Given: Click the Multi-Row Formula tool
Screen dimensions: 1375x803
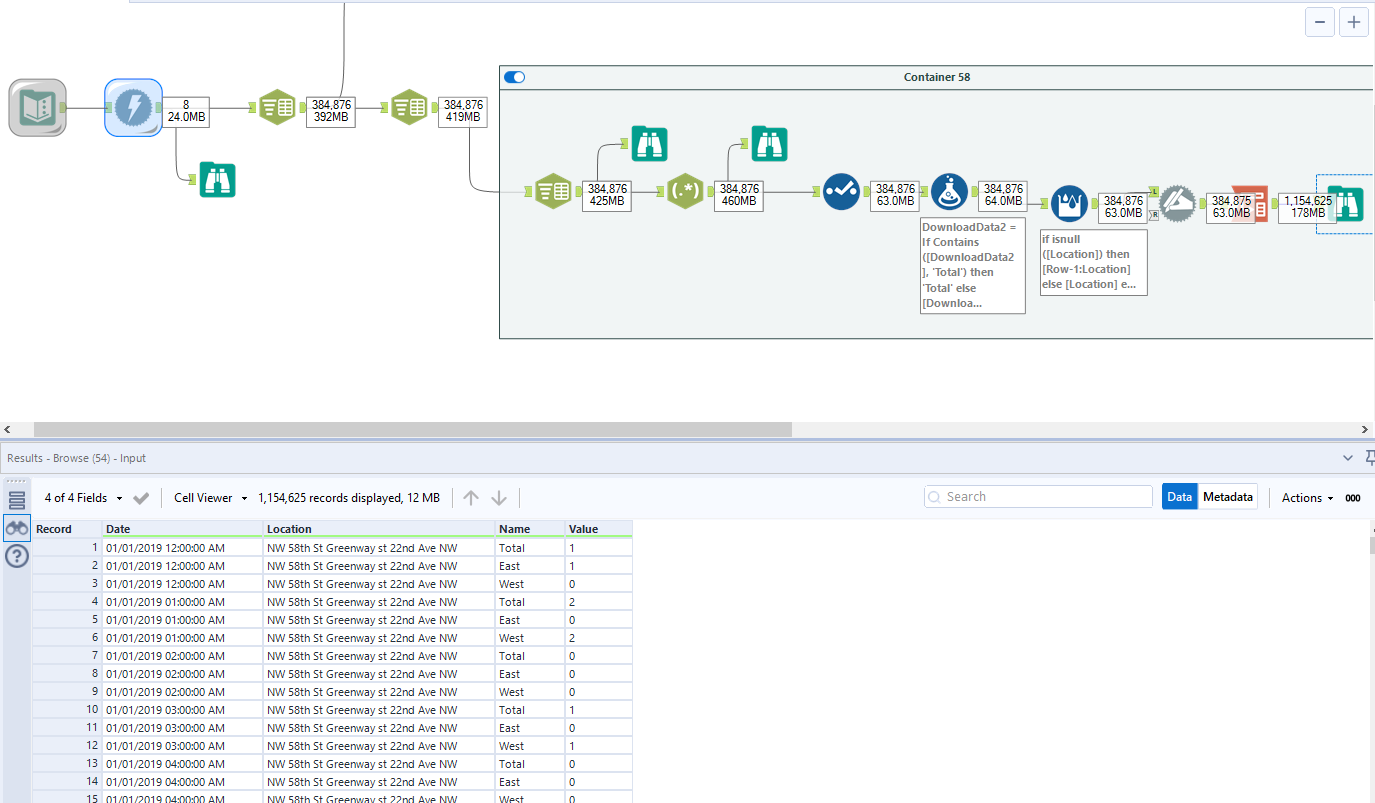Looking at the screenshot, I should point(1069,203).
